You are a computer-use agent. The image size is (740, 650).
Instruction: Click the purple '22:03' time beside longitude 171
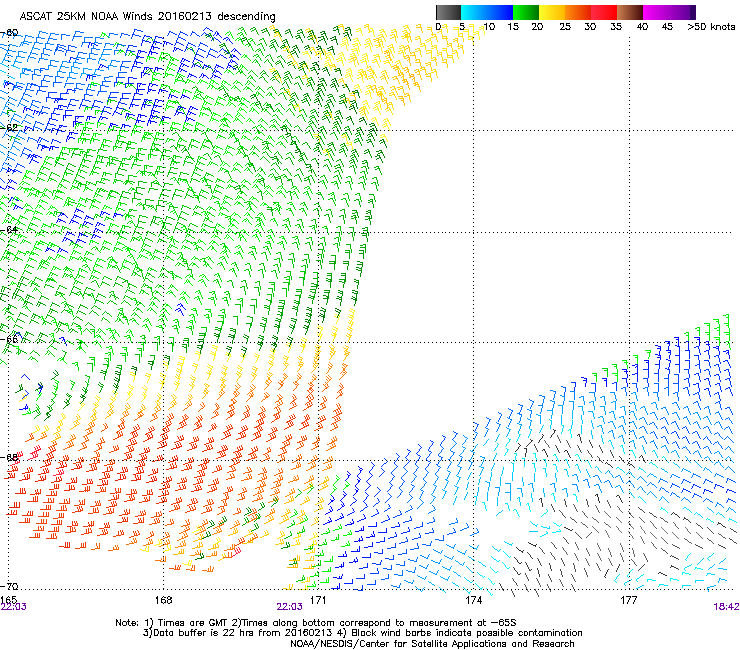point(289,607)
